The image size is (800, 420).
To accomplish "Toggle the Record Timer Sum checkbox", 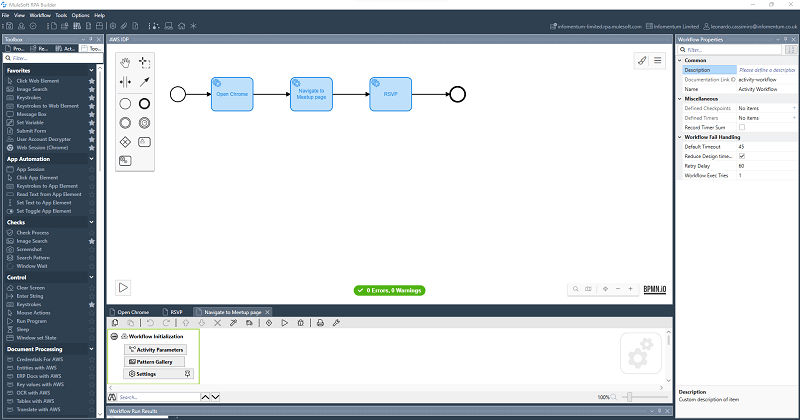I will point(741,127).
